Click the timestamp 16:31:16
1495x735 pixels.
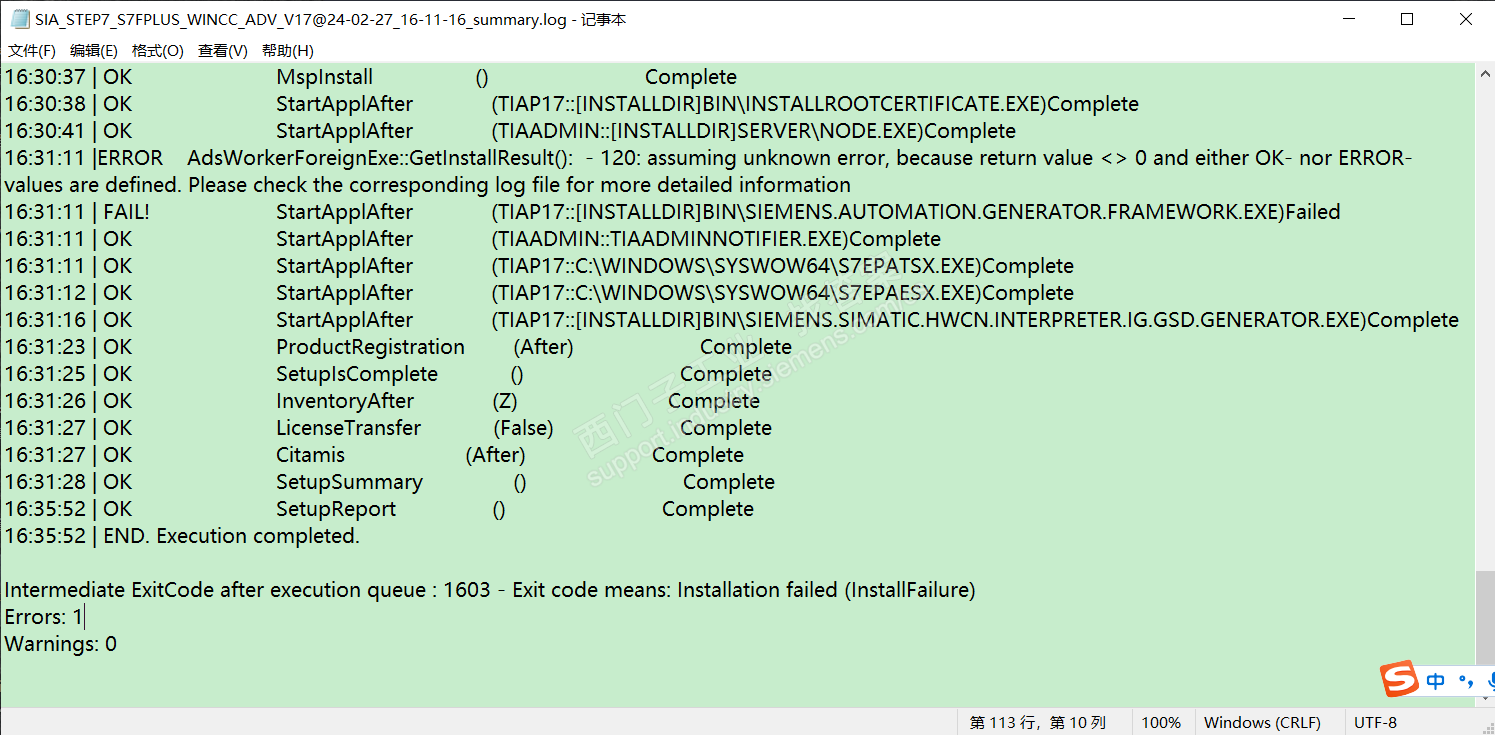[45, 320]
